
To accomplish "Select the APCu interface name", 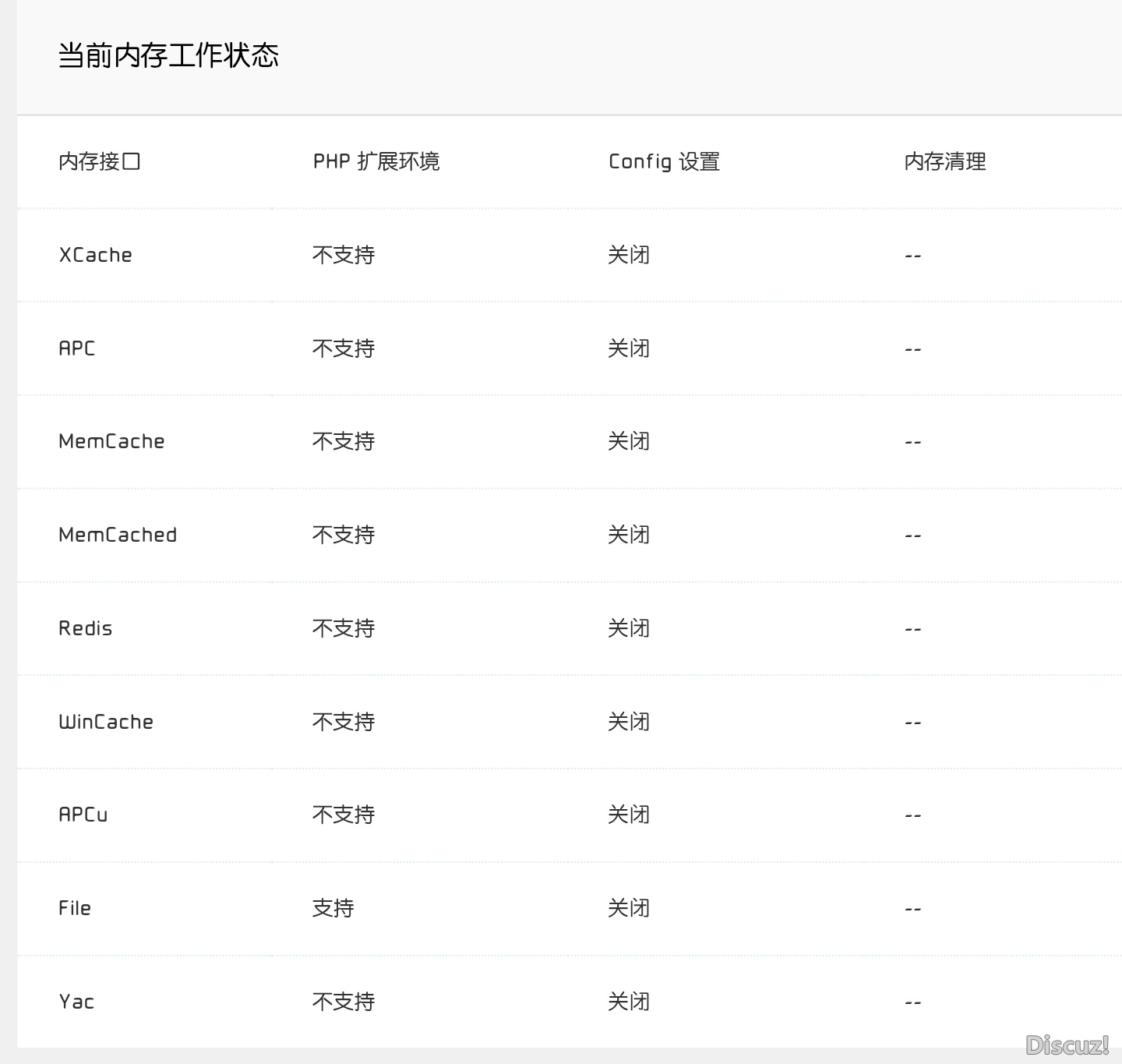I will (x=84, y=814).
